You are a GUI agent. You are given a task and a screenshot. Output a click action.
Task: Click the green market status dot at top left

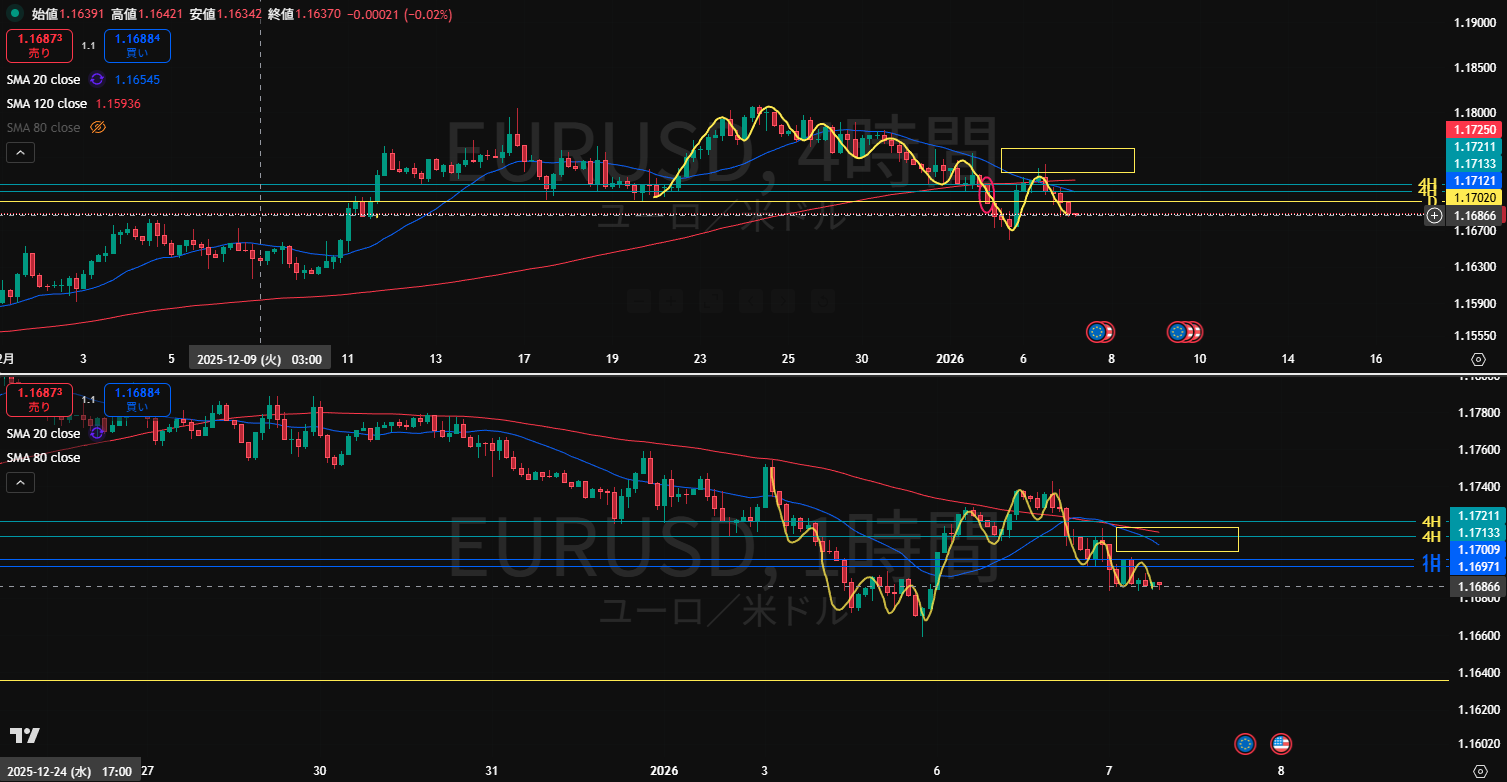coord(14,15)
